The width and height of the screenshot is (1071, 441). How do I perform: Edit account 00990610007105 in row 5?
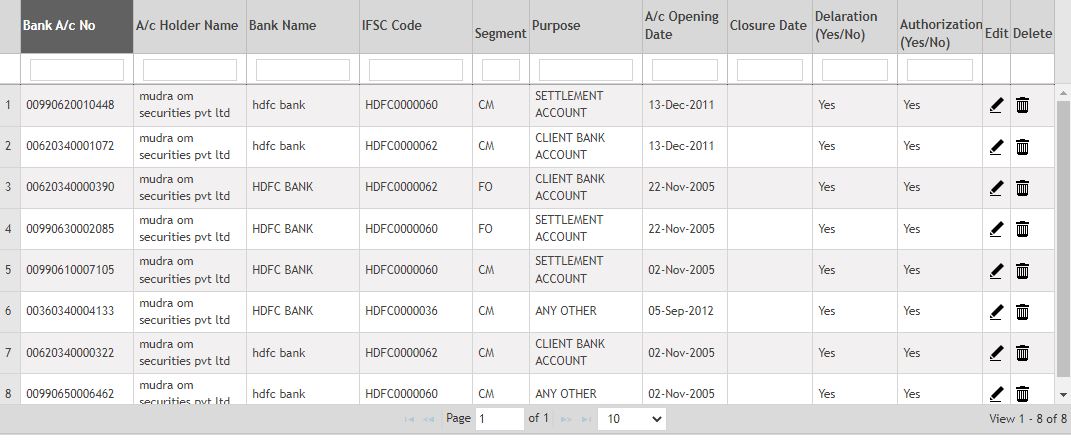point(996,270)
